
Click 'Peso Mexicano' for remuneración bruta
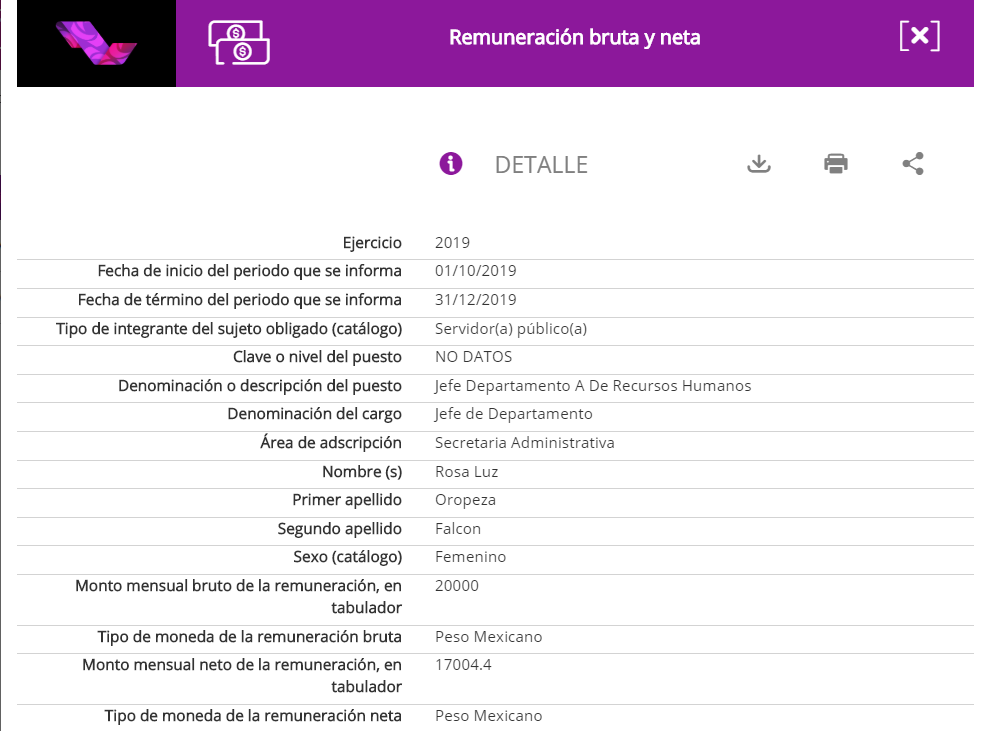coord(488,637)
